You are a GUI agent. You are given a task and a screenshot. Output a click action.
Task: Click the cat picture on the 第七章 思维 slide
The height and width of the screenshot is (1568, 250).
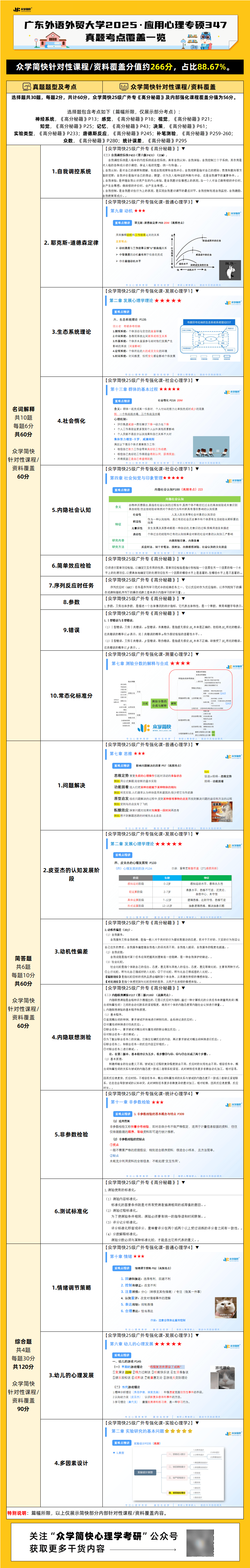222,811
